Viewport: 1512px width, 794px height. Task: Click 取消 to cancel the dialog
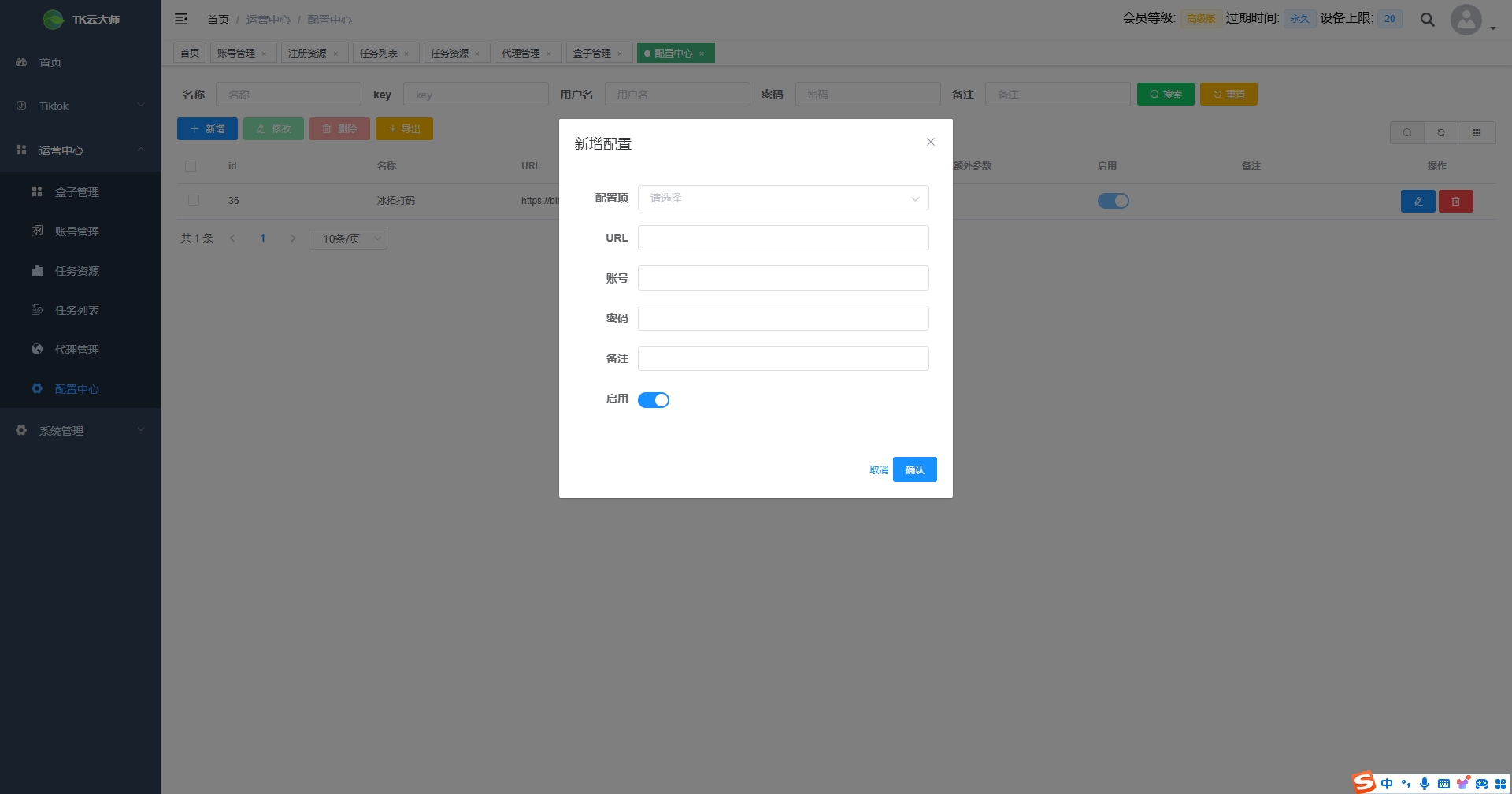[x=878, y=469]
